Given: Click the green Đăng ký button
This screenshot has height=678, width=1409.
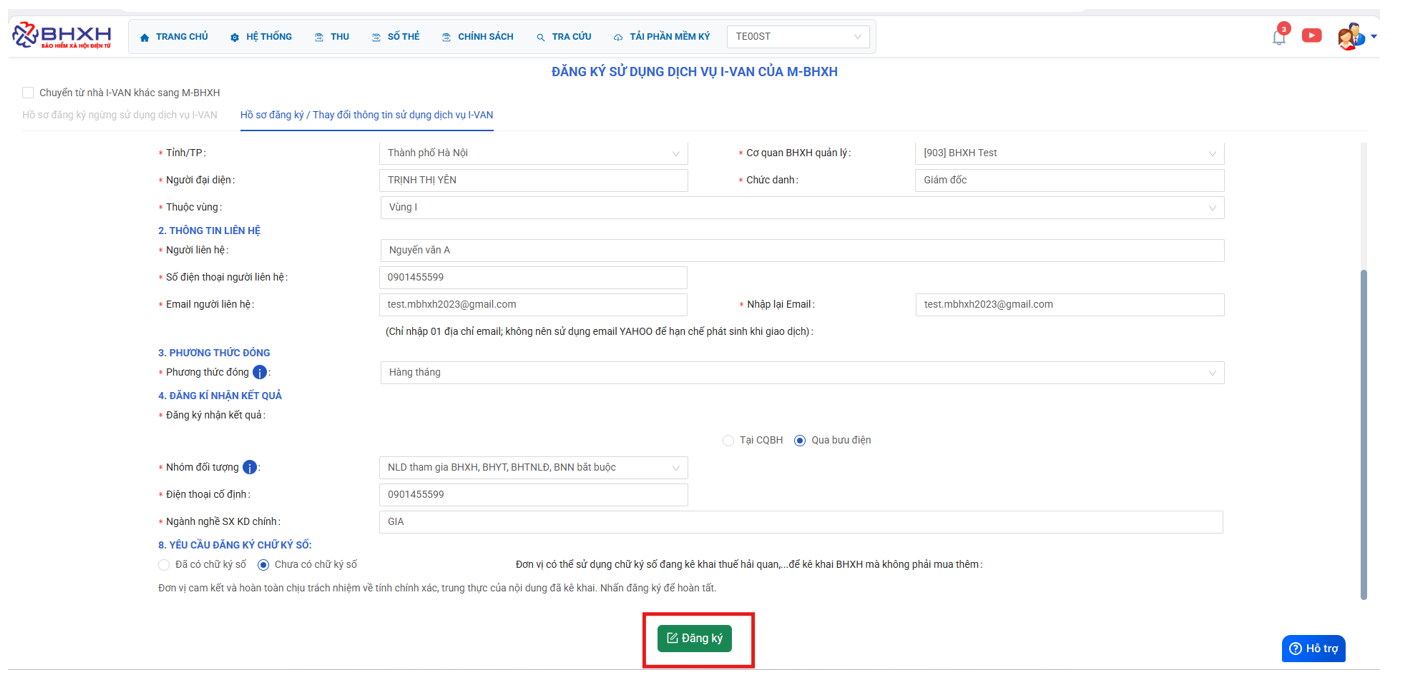Looking at the screenshot, I should (694, 638).
